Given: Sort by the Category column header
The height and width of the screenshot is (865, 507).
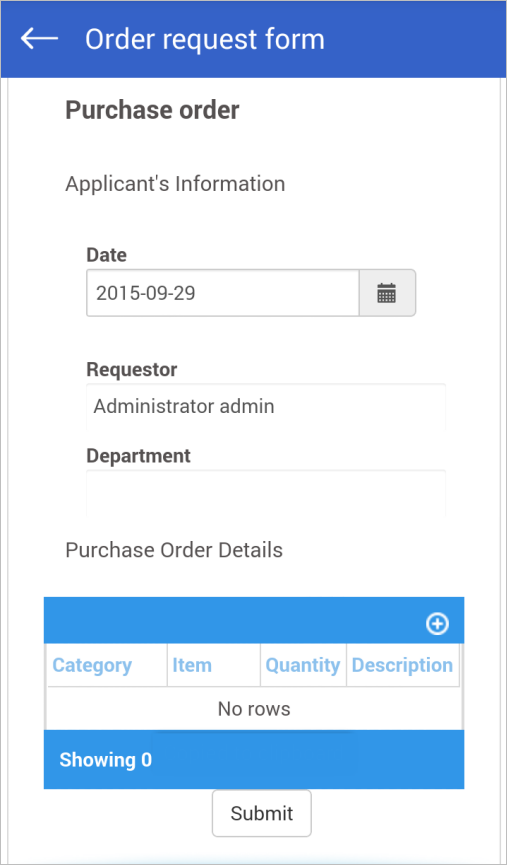Looking at the screenshot, I should (92, 665).
